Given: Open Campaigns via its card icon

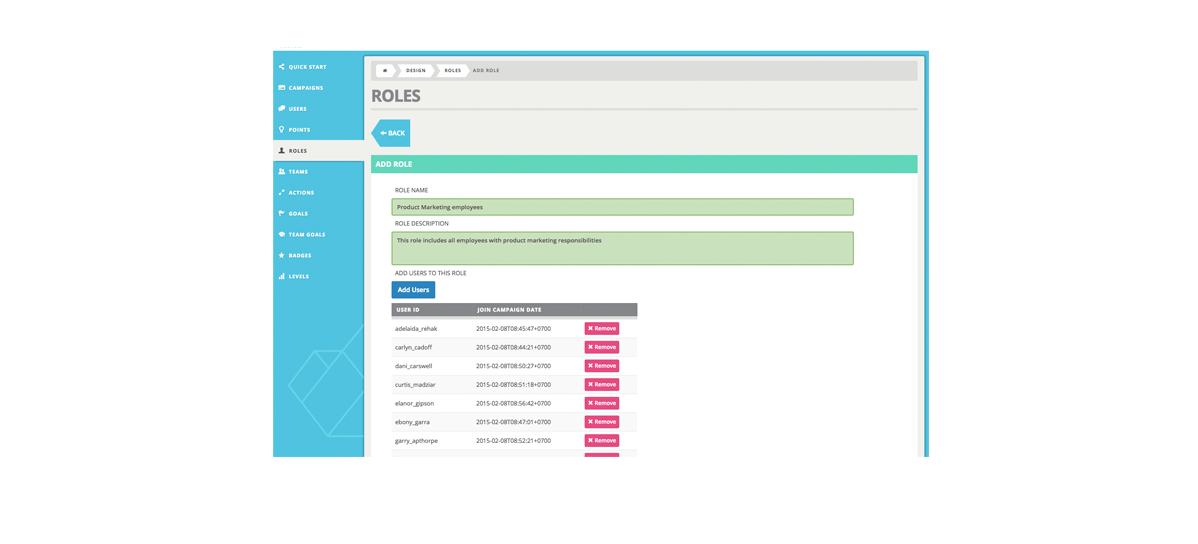Looking at the screenshot, I should point(282,88).
